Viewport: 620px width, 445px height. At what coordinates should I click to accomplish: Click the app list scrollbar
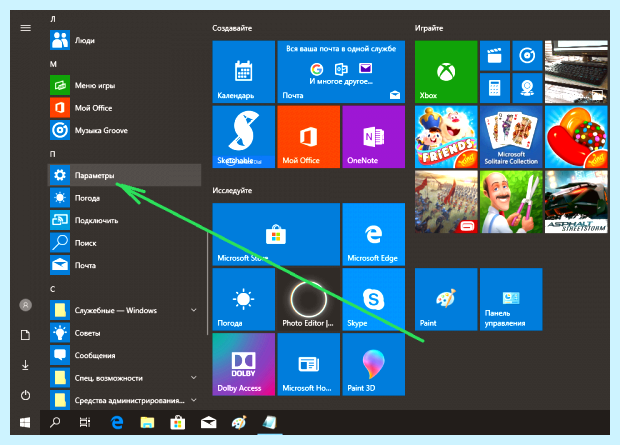207,283
